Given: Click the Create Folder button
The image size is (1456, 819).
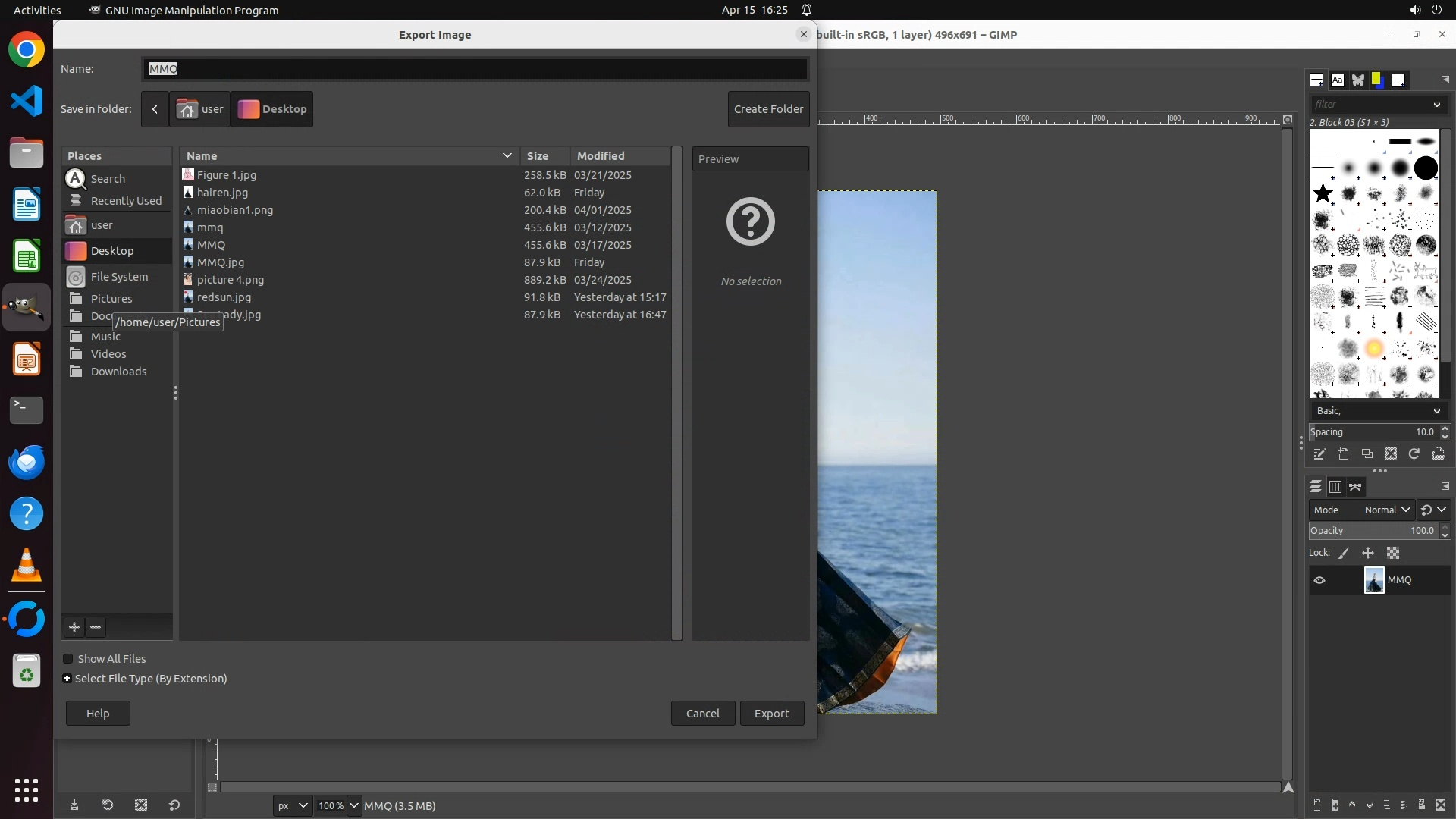Looking at the screenshot, I should (768, 109).
